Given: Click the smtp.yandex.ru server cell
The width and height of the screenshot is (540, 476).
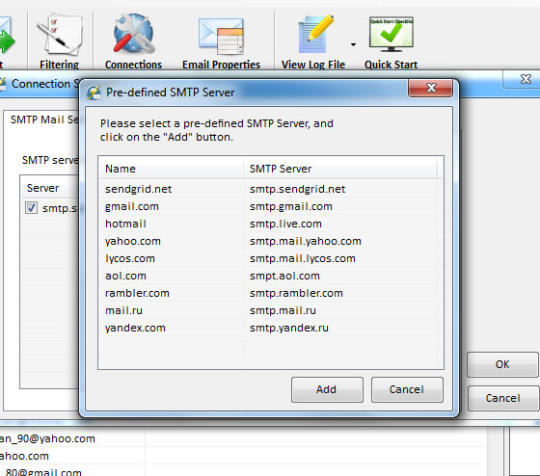Looking at the screenshot, I should pos(289,328).
